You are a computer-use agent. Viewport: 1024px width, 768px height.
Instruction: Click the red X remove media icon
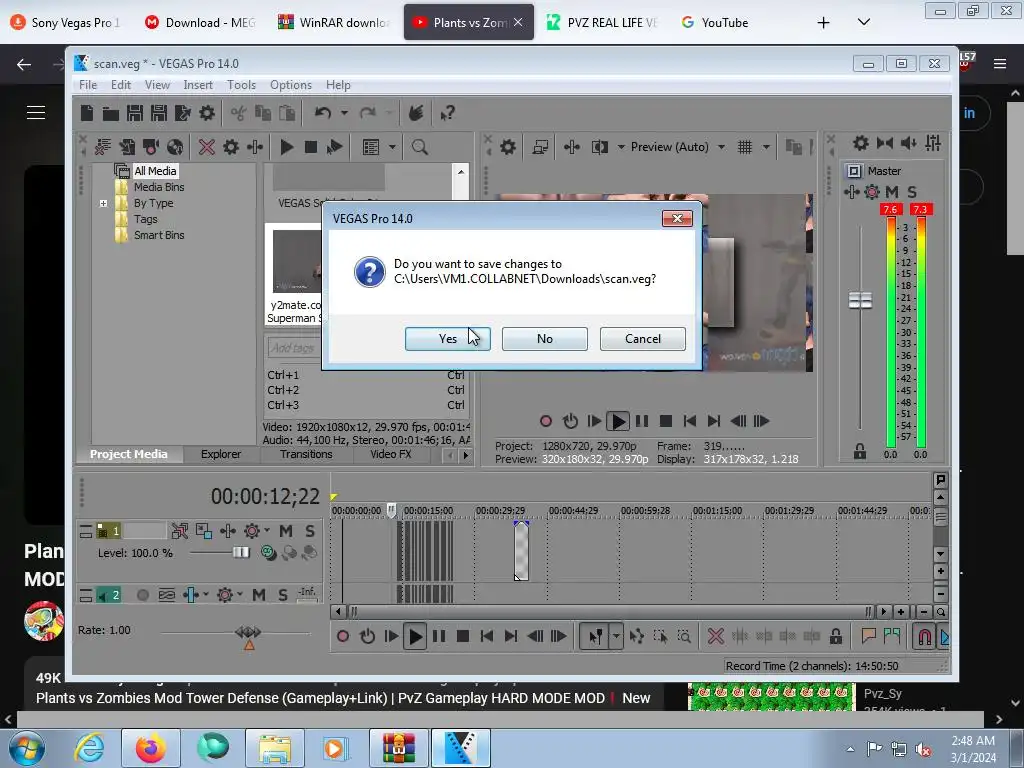coord(206,147)
